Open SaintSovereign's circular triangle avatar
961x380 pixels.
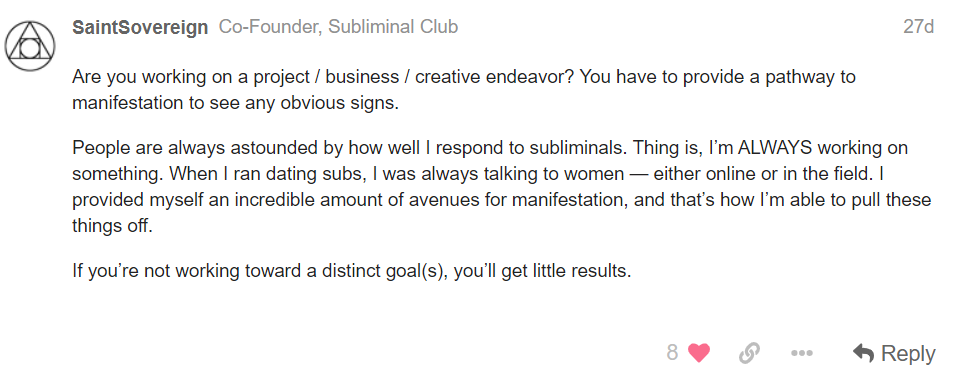(x=30, y=46)
